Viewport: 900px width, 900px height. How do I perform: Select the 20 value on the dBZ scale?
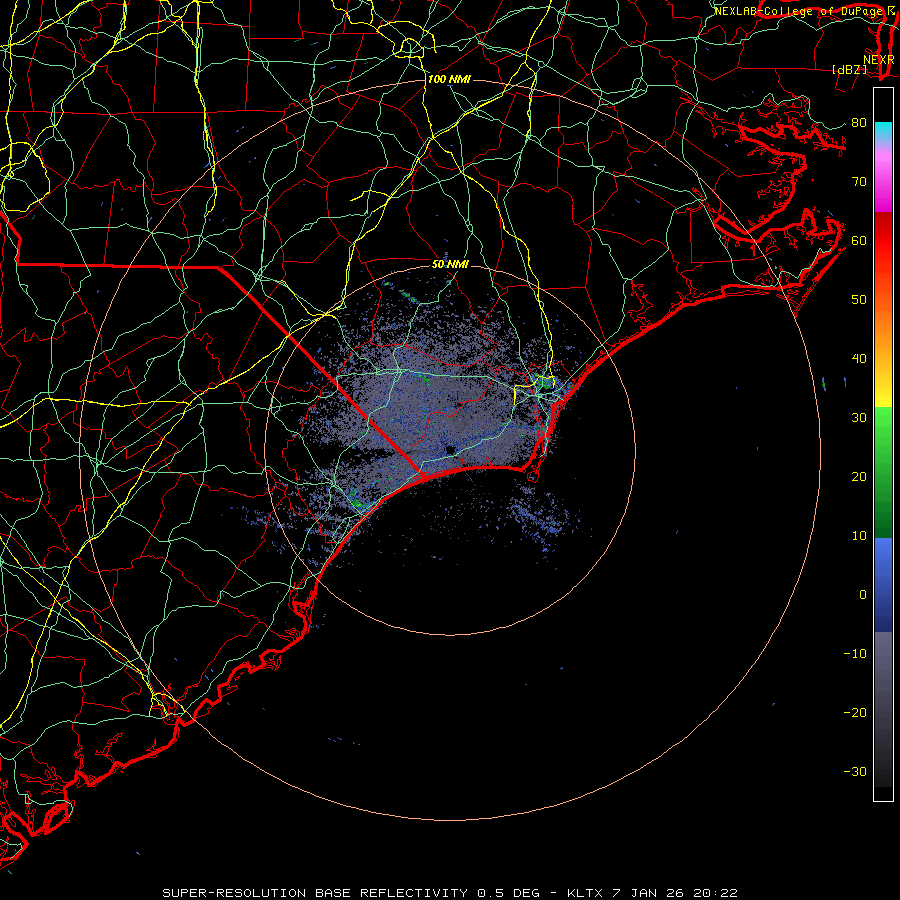859,477
